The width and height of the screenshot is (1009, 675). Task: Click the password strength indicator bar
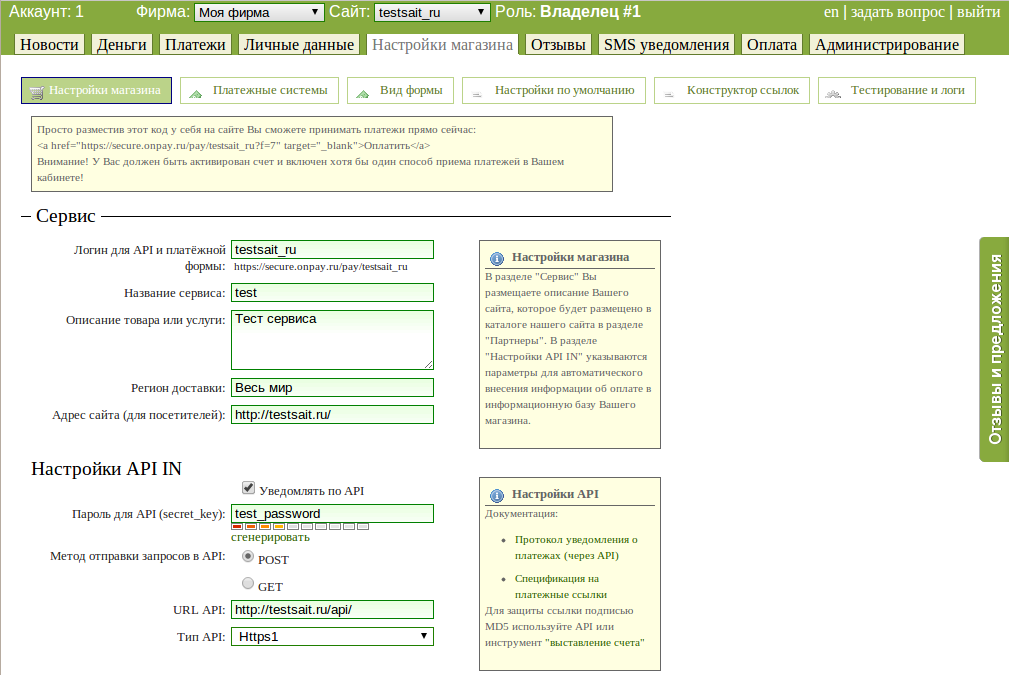[300, 526]
